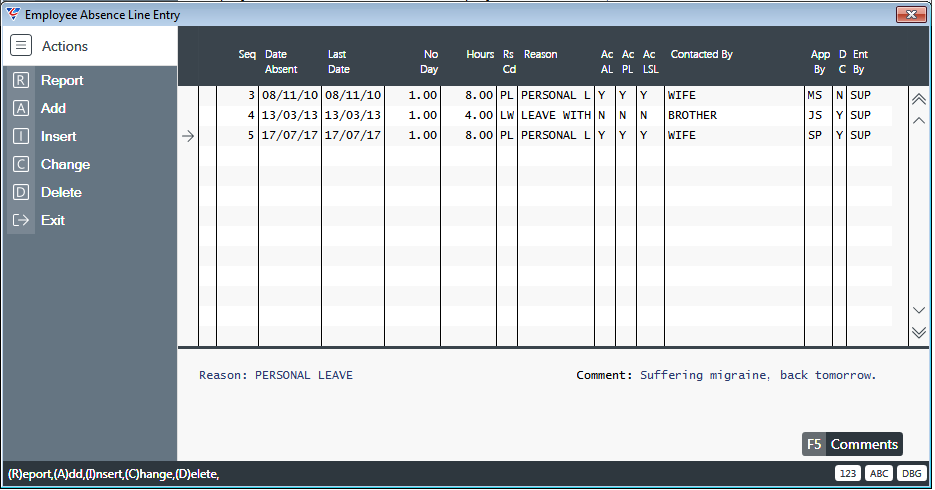Click the MS approved by cell

(x=815, y=95)
